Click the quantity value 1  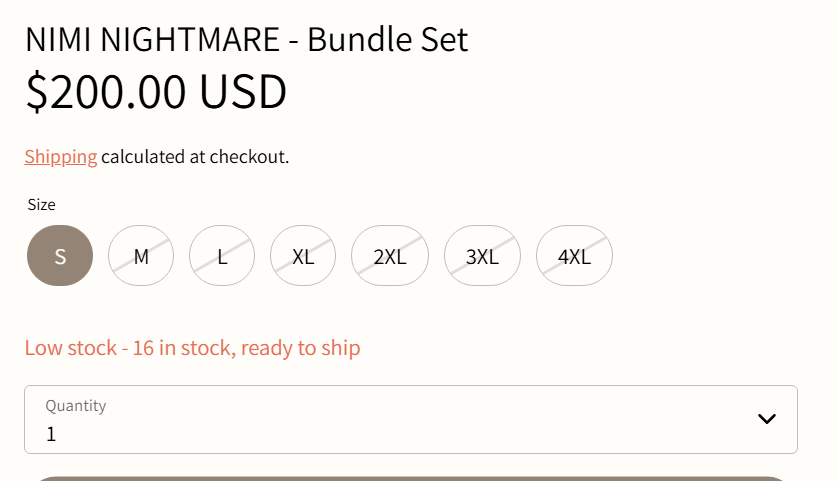click(x=51, y=434)
